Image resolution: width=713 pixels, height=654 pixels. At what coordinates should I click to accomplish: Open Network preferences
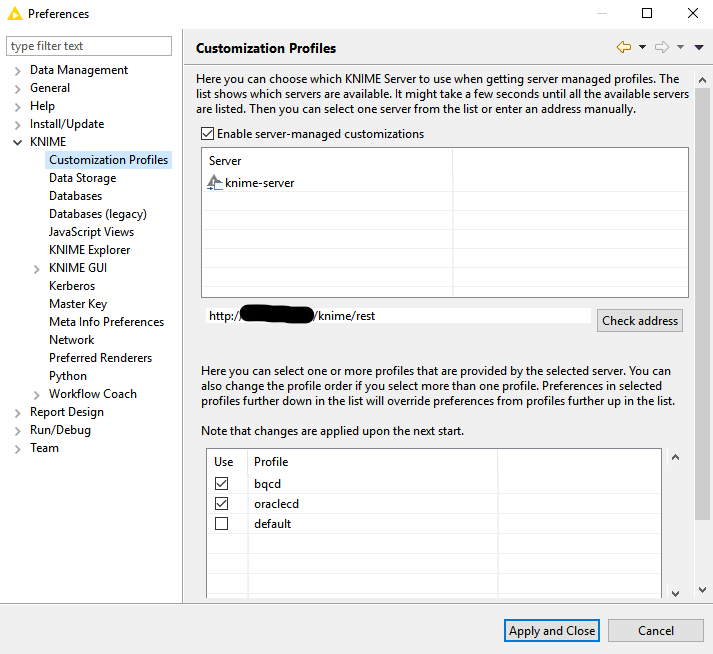coord(71,340)
